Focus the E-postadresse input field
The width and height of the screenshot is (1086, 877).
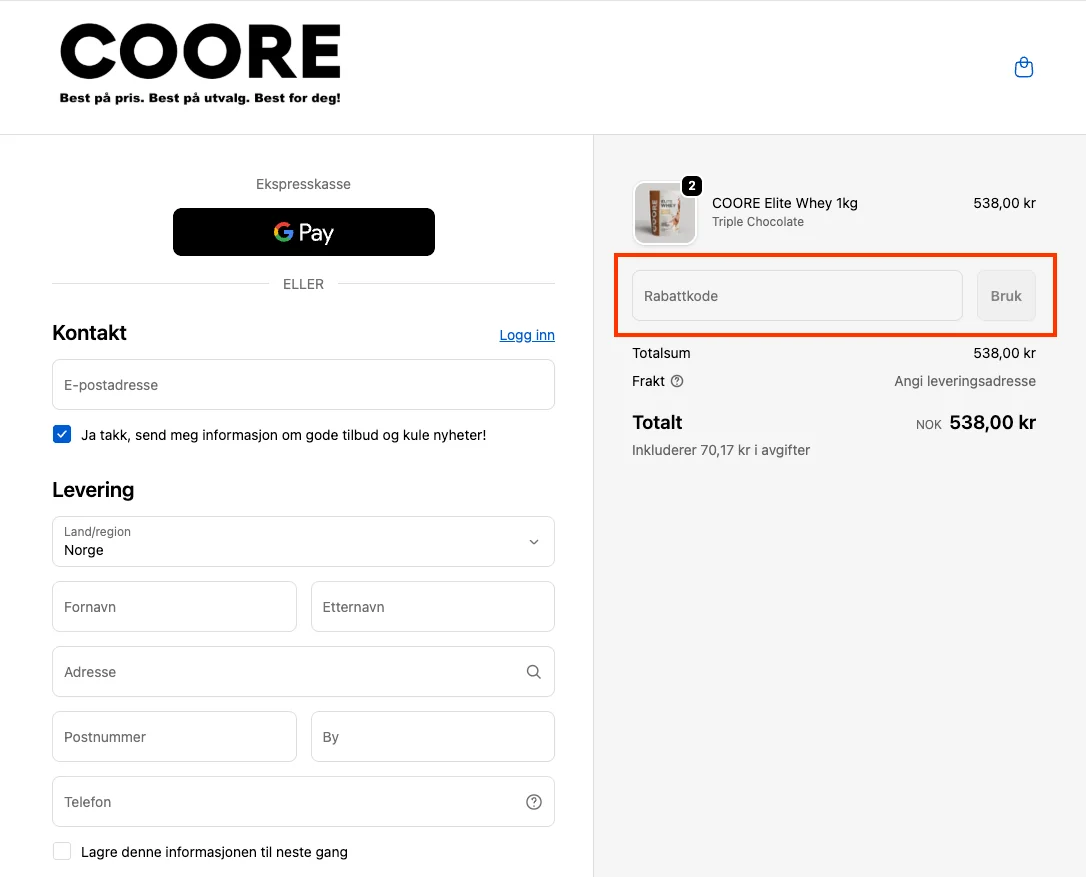(303, 384)
